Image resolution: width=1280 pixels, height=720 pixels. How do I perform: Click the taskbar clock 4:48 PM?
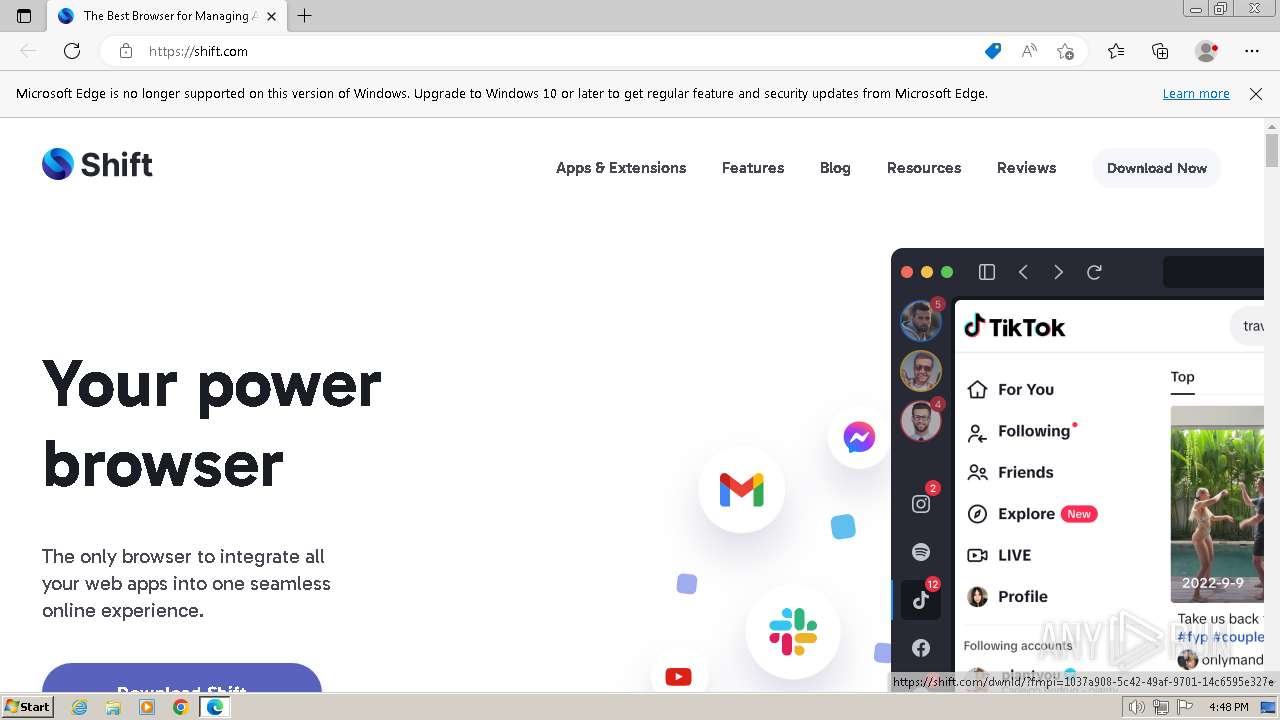[x=1228, y=707]
